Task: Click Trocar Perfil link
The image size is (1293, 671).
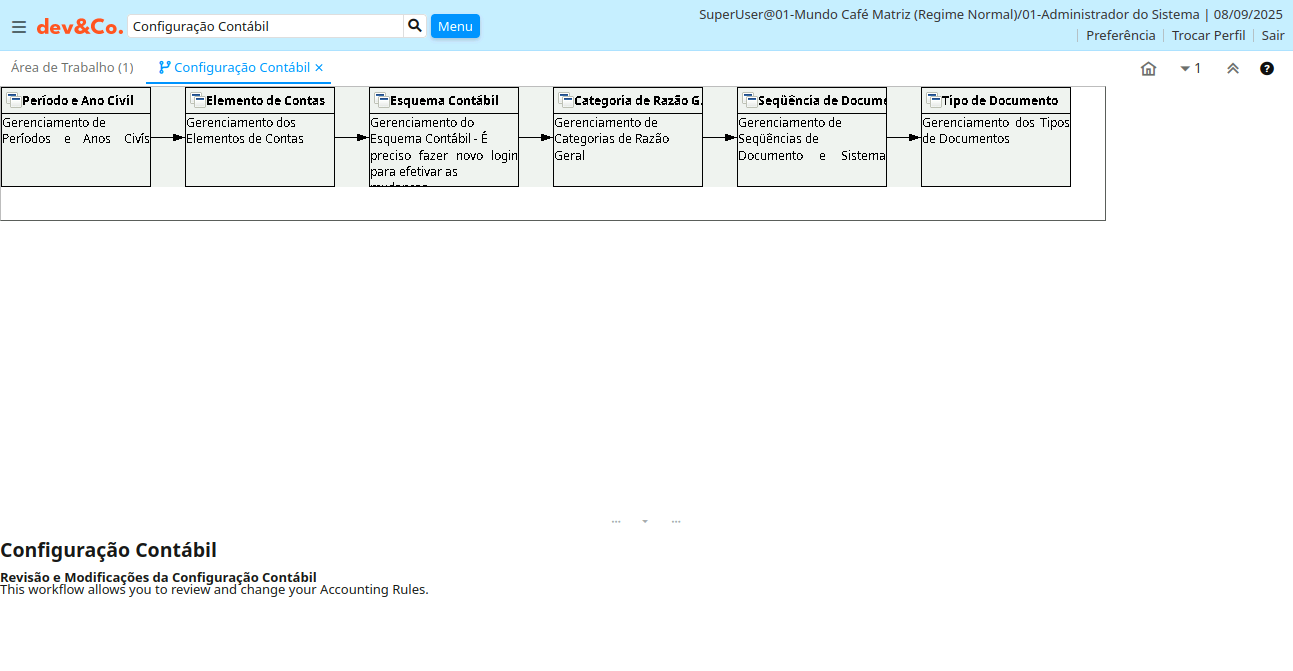Action: 1208,35
